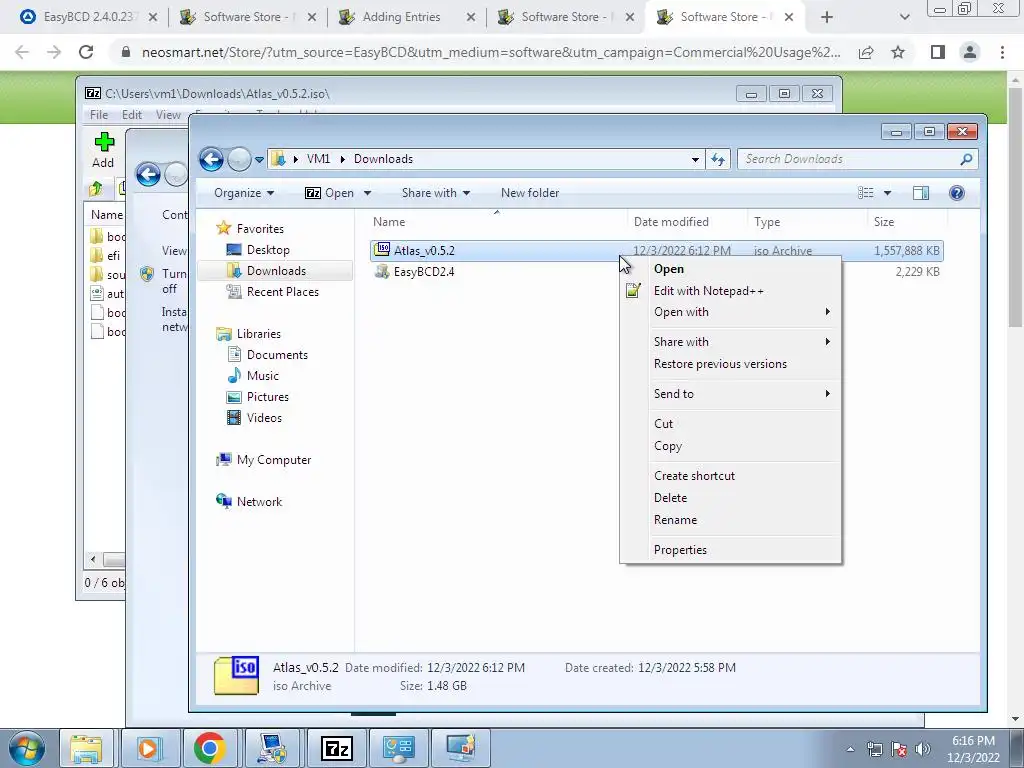
Task: Click the share page icon in Chrome
Action: pos(866,52)
